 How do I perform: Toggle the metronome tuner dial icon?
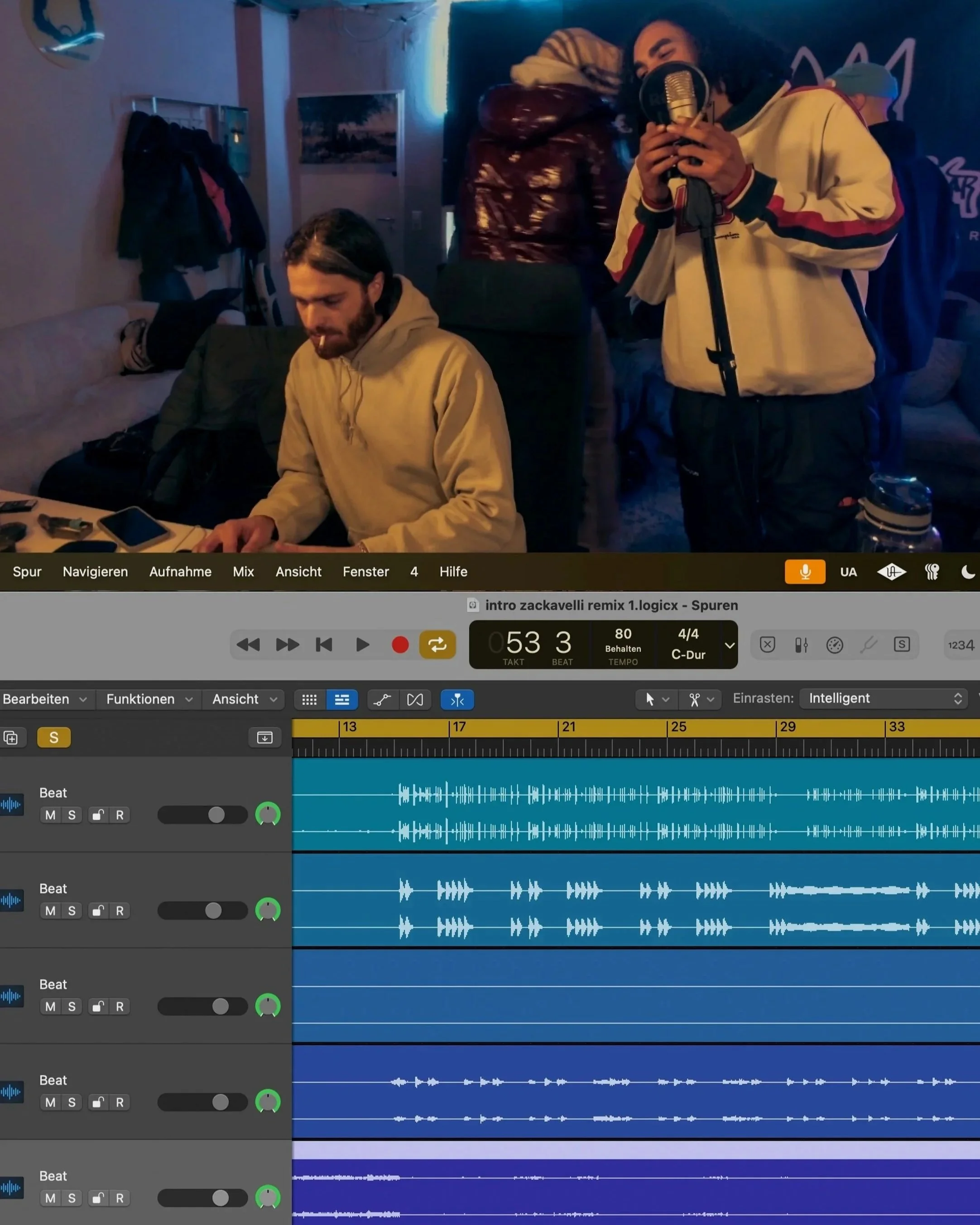(x=834, y=645)
